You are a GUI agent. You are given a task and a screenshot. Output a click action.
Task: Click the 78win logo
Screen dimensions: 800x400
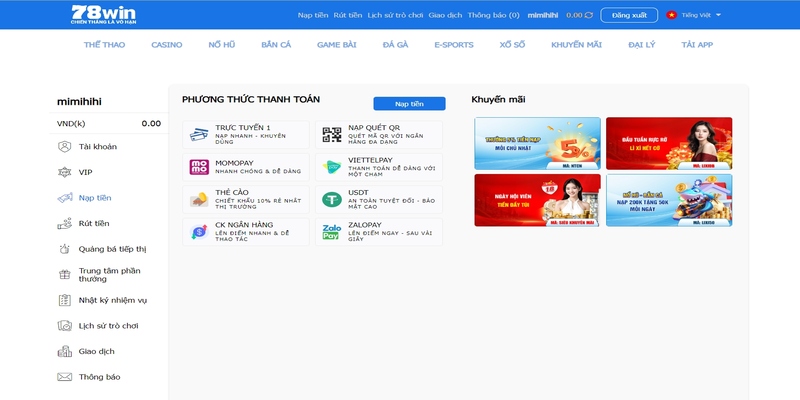click(x=98, y=15)
